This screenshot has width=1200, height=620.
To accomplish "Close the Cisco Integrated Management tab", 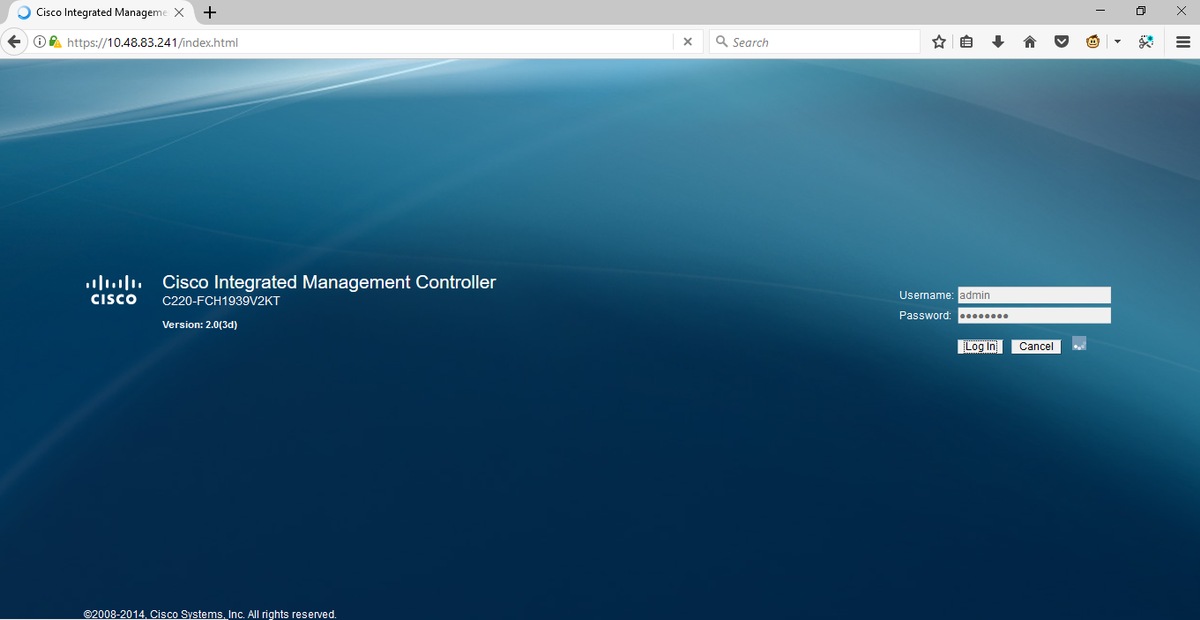I will point(179,13).
